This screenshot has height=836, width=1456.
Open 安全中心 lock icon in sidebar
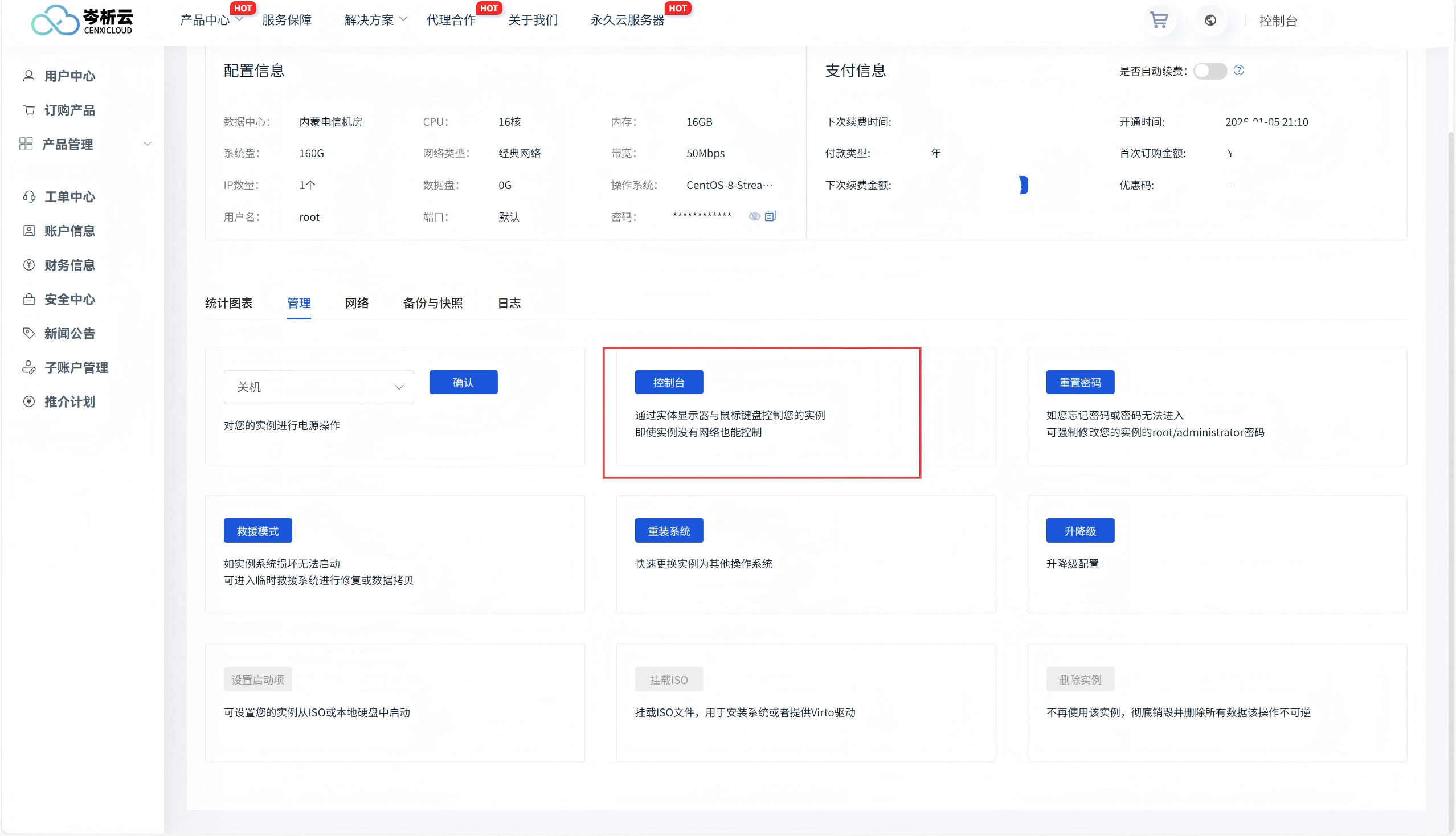point(28,299)
